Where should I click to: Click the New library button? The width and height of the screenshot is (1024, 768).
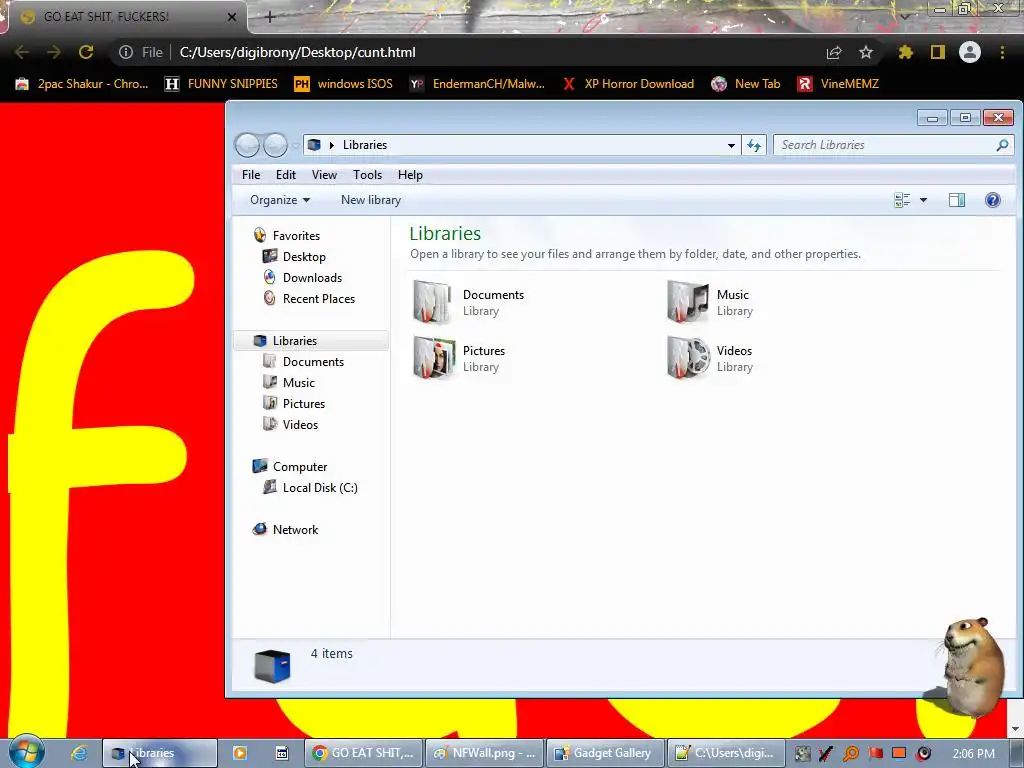[x=370, y=200]
